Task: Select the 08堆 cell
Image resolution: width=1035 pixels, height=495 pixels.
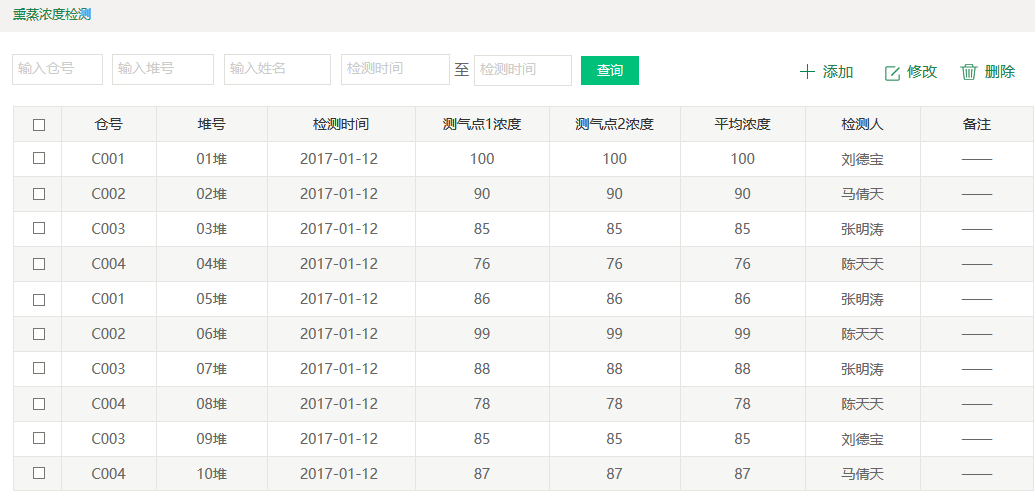Action: pos(212,404)
